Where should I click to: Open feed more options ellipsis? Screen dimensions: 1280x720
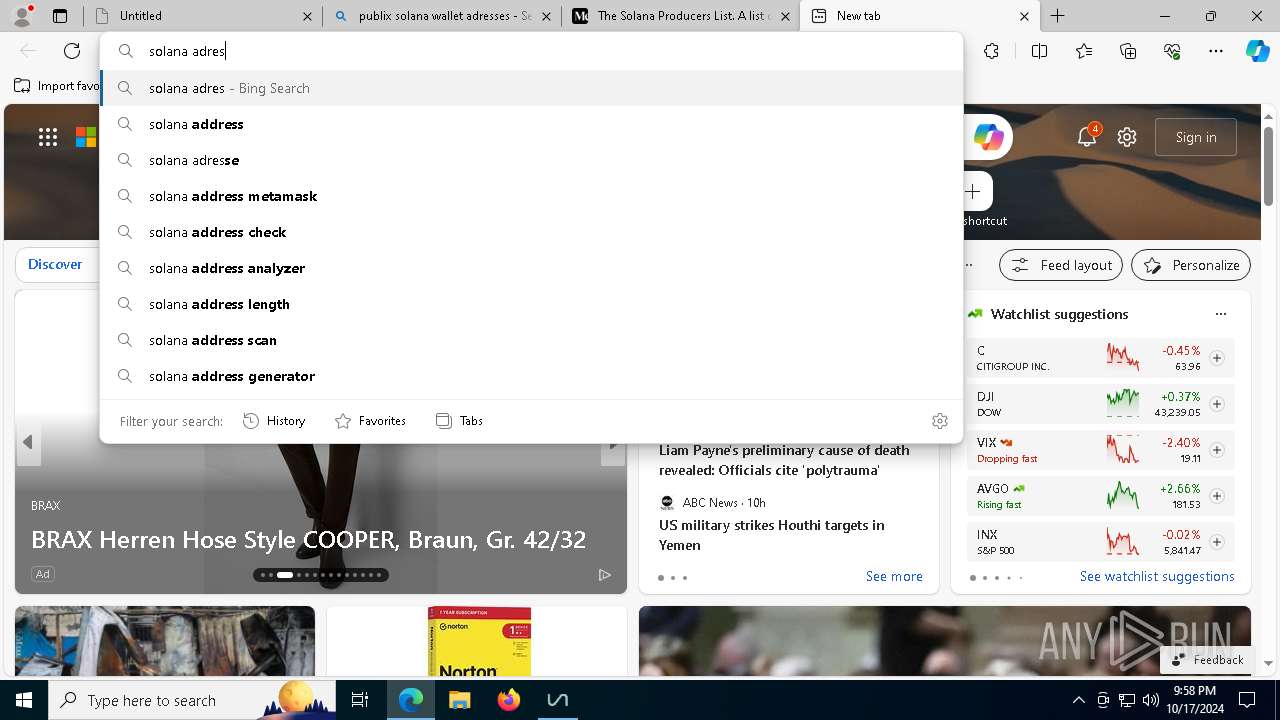[969, 265]
